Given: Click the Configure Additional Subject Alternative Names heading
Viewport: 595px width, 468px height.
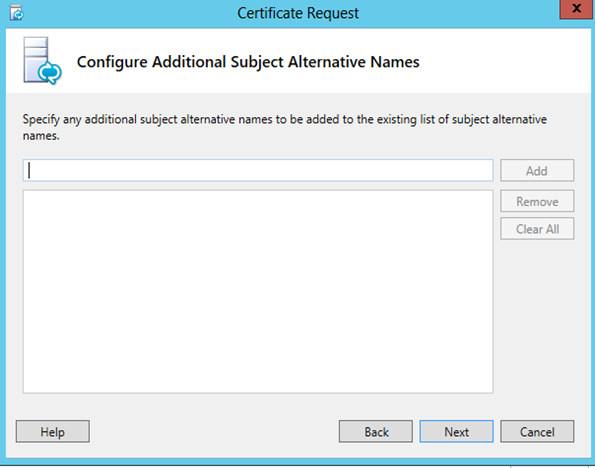Looking at the screenshot, I should pos(248,62).
